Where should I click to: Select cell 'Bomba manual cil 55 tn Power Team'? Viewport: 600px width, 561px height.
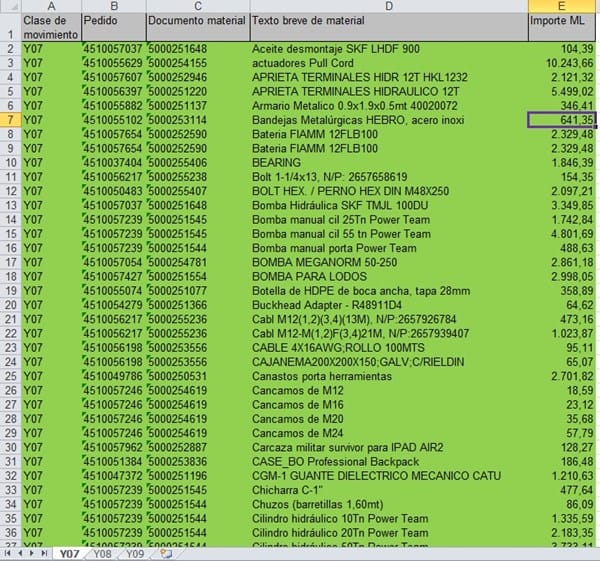click(x=389, y=234)
